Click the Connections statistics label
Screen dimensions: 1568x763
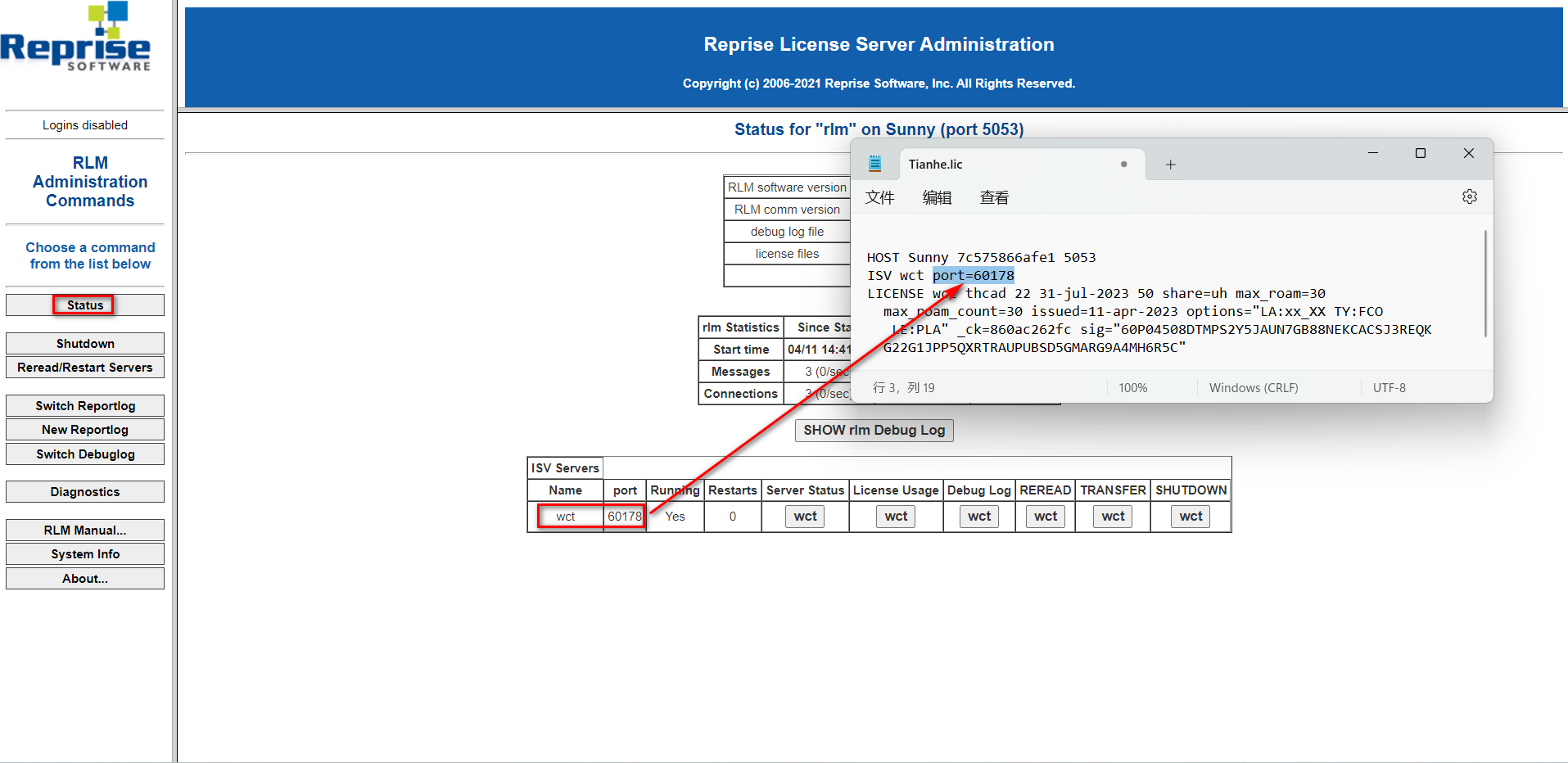click(741, 394)
